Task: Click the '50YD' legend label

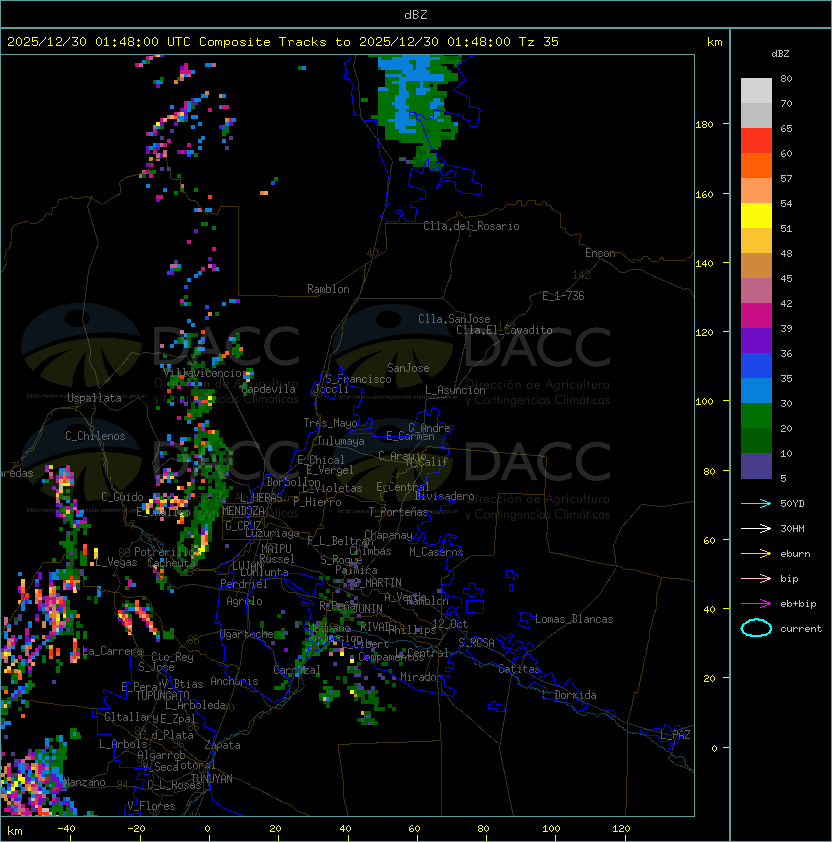Action: [x=792, y=504]
